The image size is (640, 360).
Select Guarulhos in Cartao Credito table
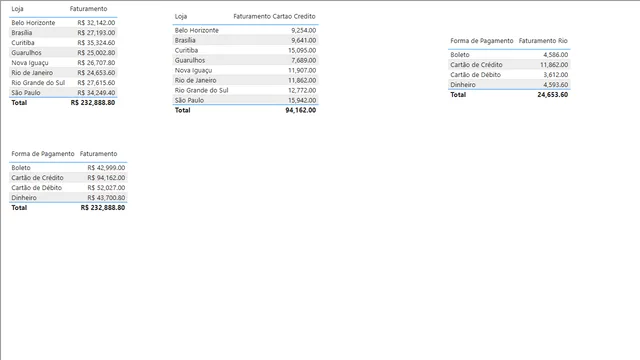click(190, 60)
